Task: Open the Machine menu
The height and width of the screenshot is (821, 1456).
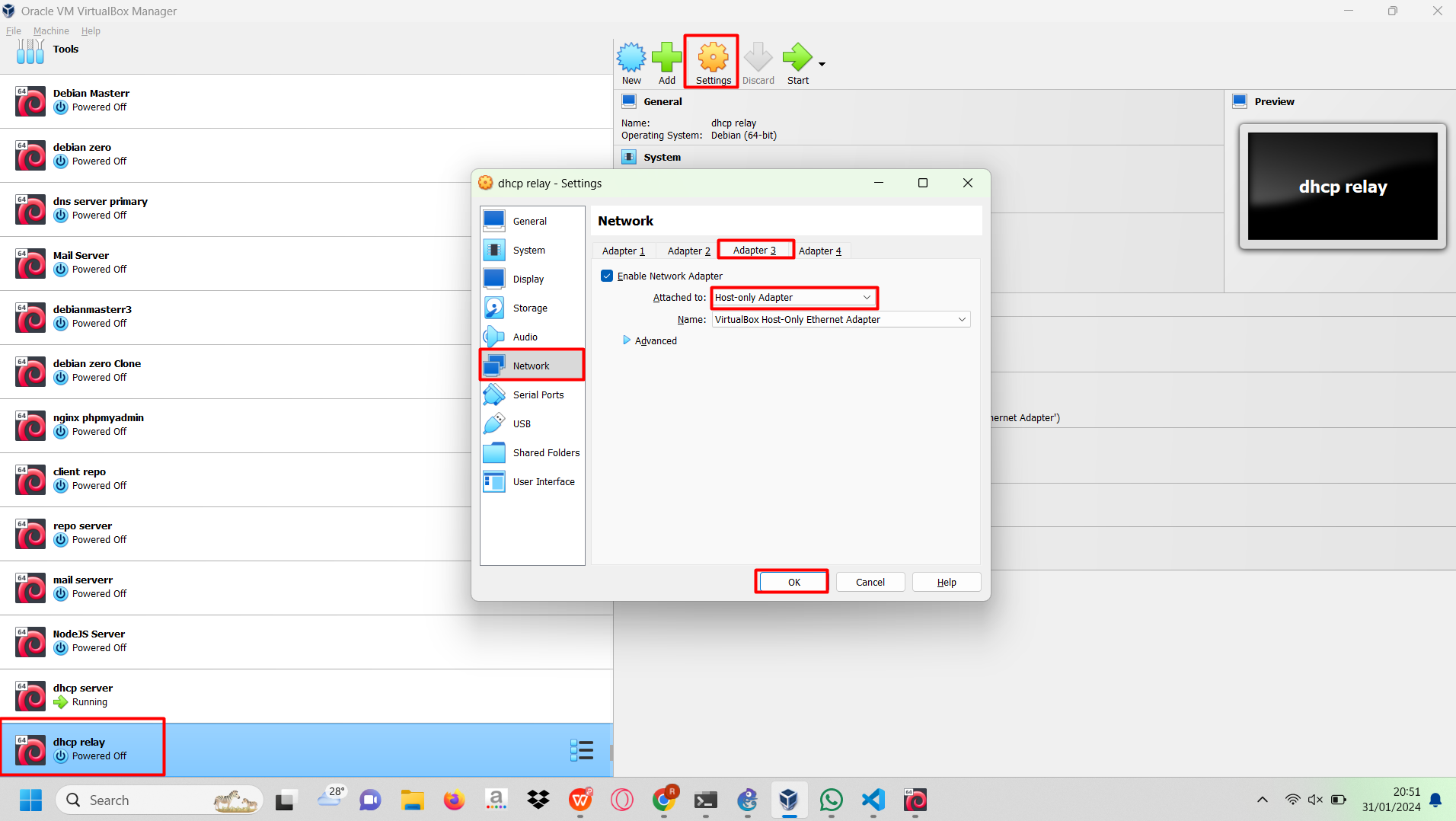Action: point(51,30)
